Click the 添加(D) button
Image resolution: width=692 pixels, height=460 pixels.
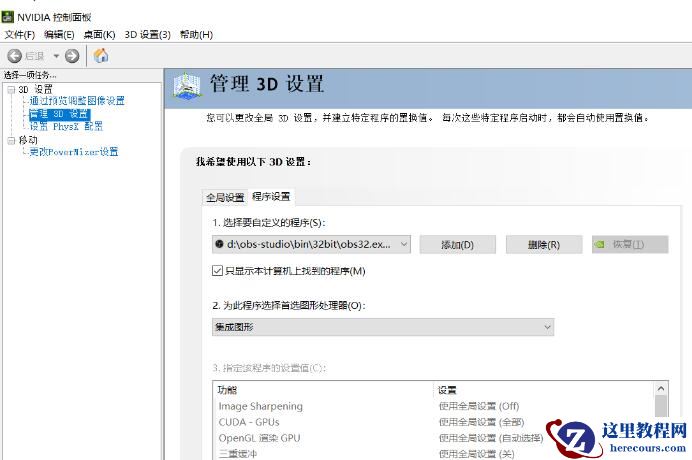[x=457, y=245]
